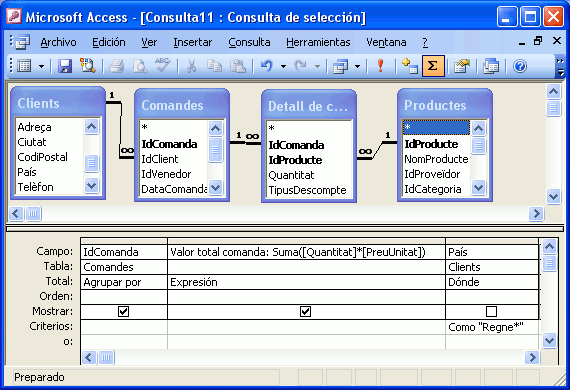Select IdVenedor in the Comandes table

pos(166,174)
